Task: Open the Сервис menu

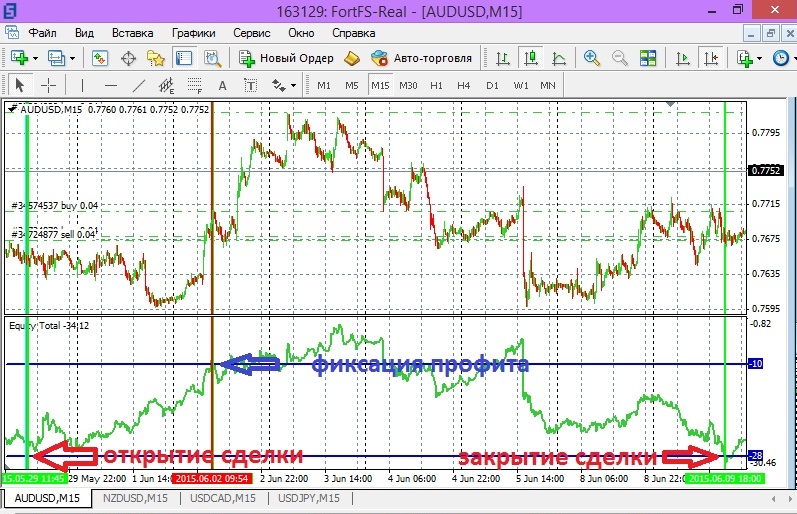Action: (251, 32)
